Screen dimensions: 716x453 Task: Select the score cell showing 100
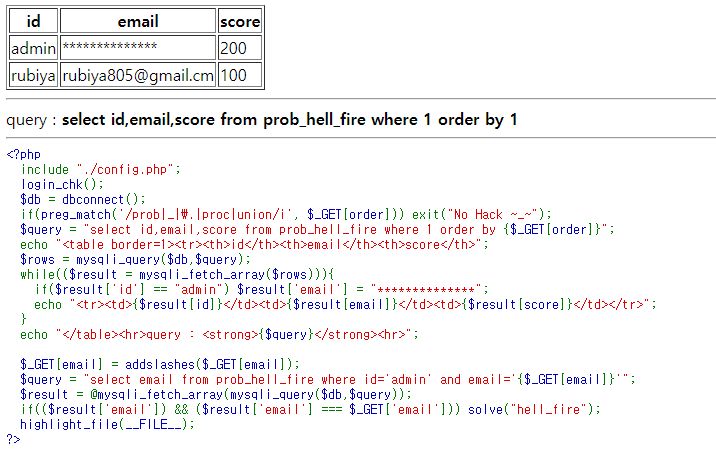[240, 75]
